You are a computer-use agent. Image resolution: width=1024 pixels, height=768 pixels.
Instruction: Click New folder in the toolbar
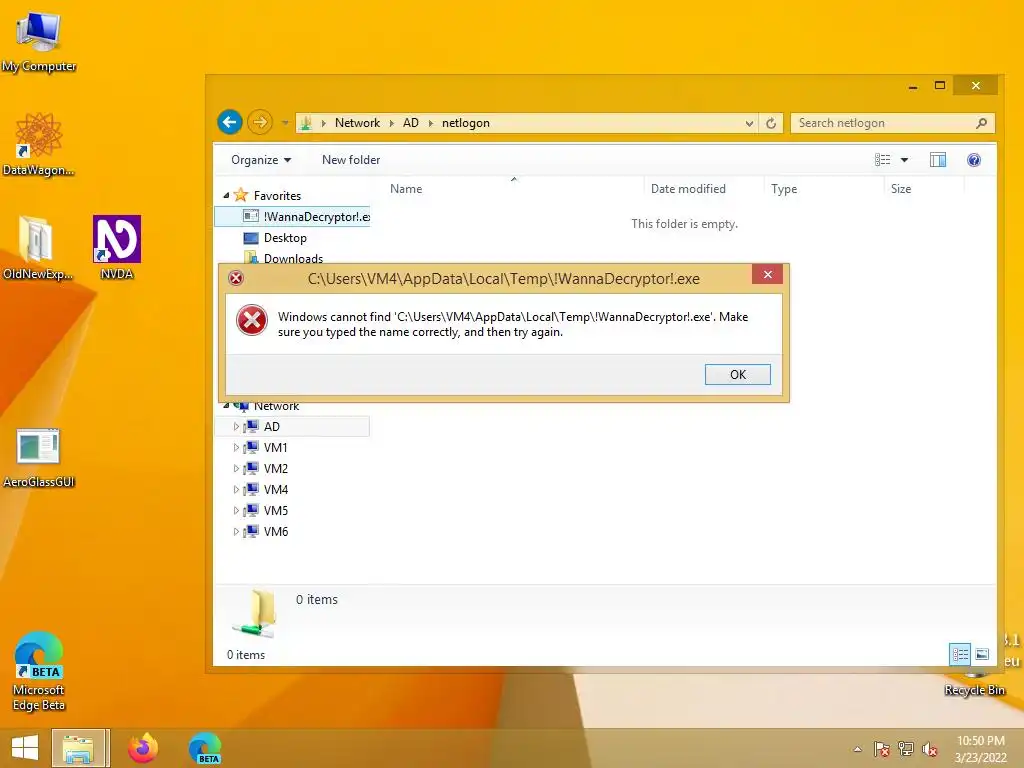[351, 160]
